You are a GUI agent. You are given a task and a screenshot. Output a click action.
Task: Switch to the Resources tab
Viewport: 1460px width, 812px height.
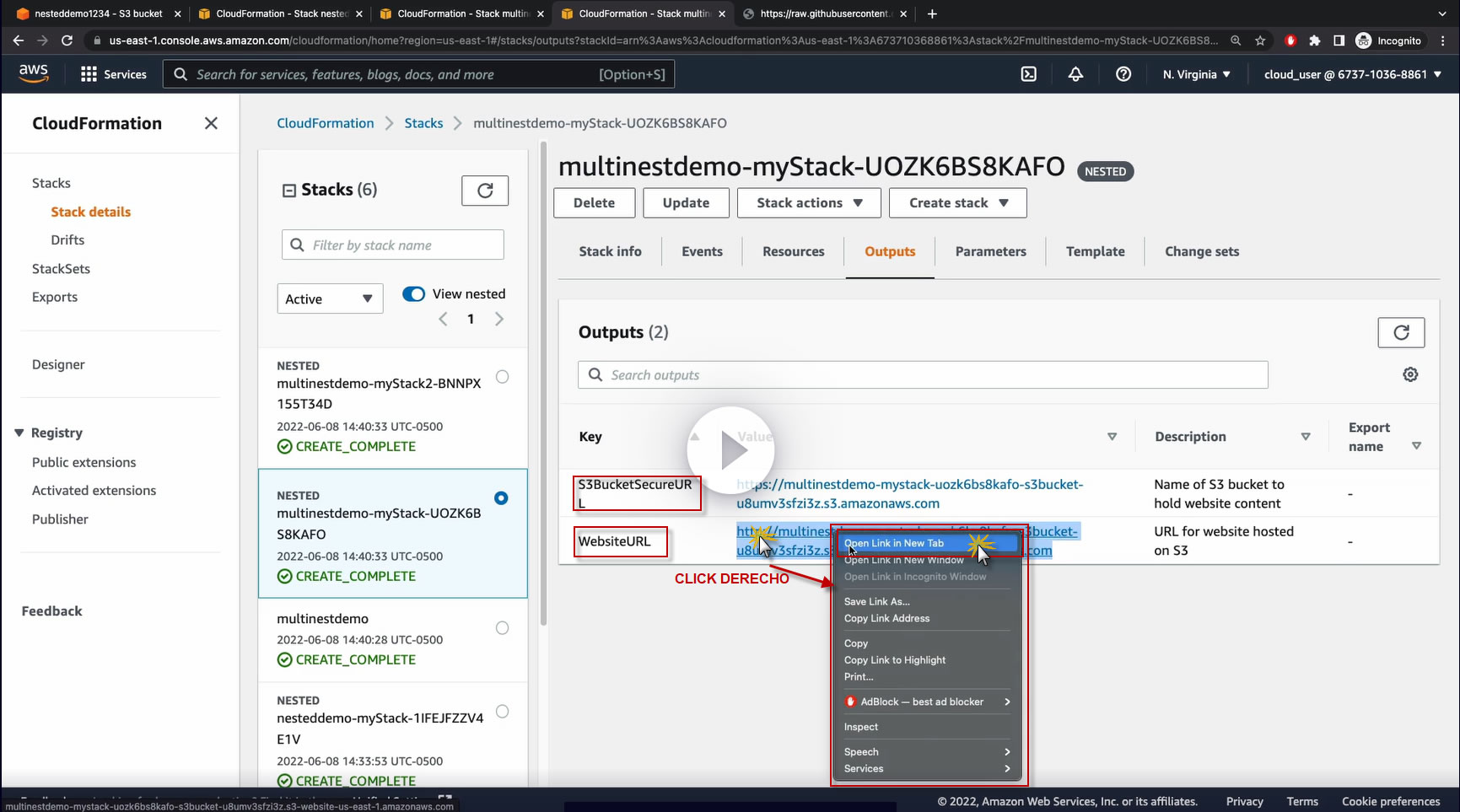(x=794, y=251)
